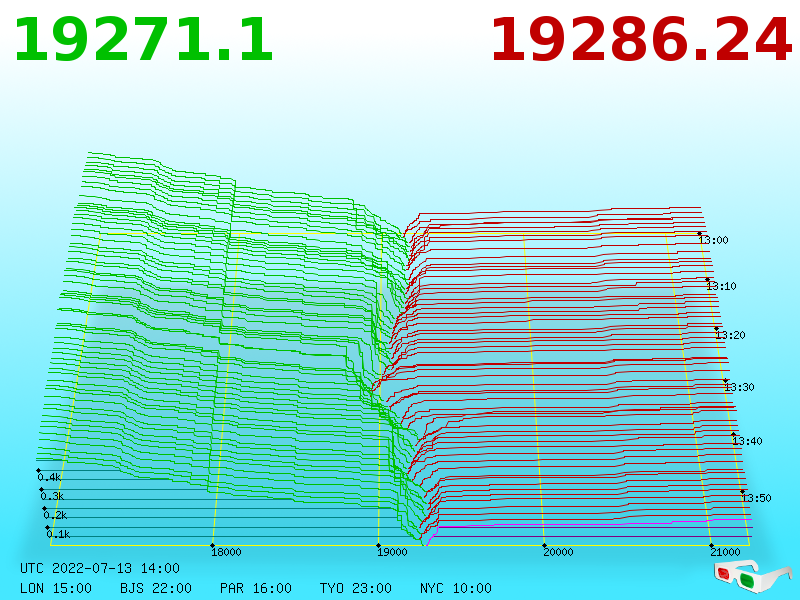
Task: Click the 3D anaglyph glasses icon
Action: [752, 577]
